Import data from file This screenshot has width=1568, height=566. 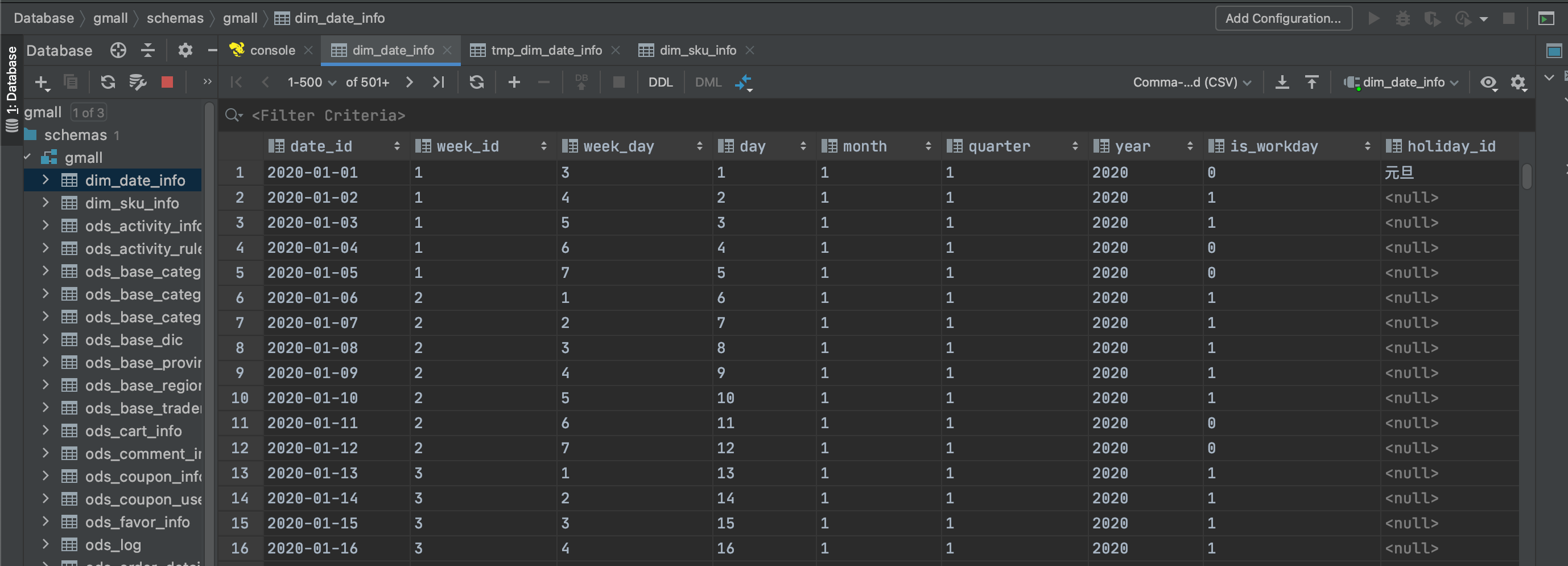tap(1312, 81)
